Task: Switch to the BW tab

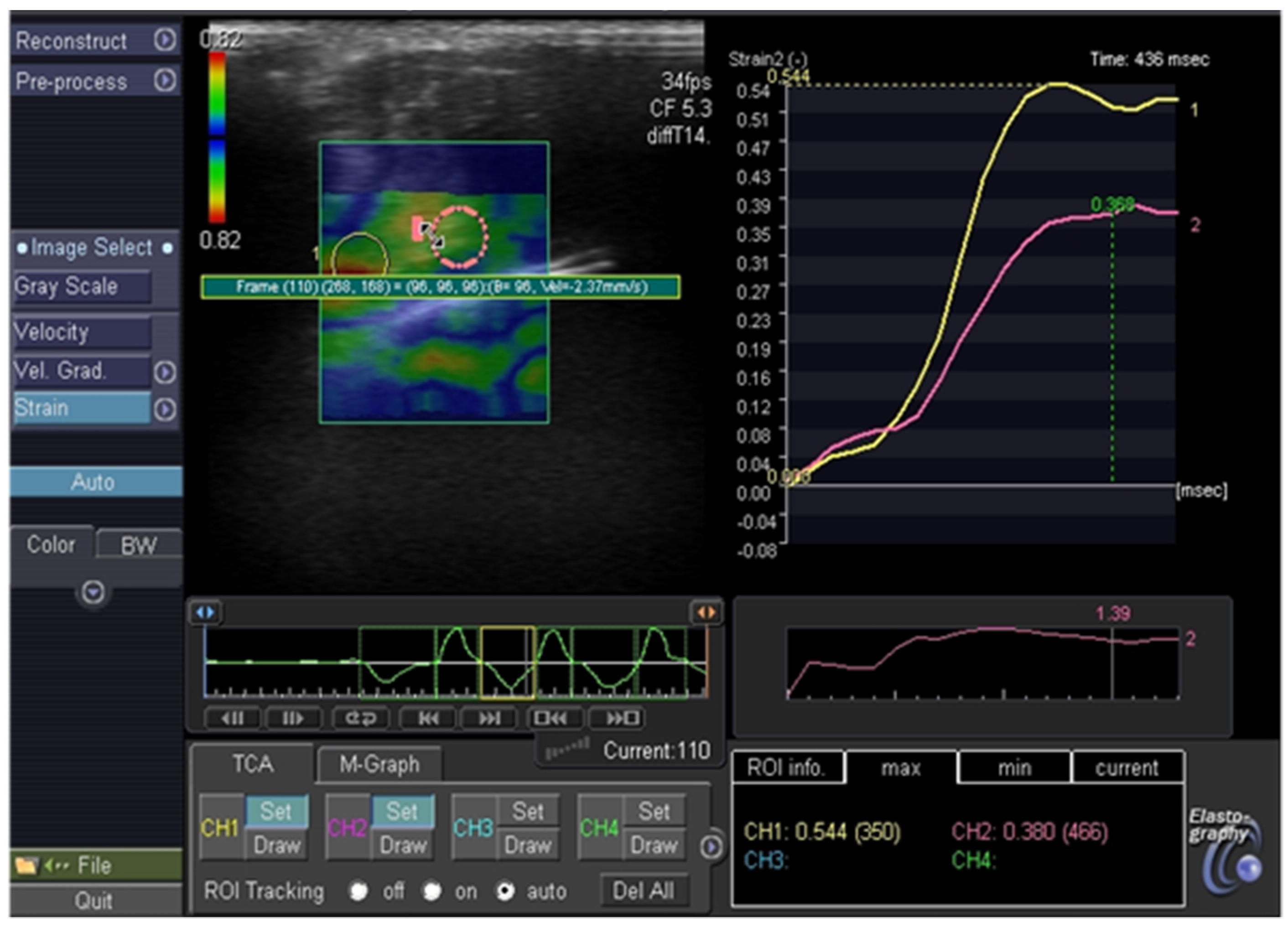Action: 138,544
